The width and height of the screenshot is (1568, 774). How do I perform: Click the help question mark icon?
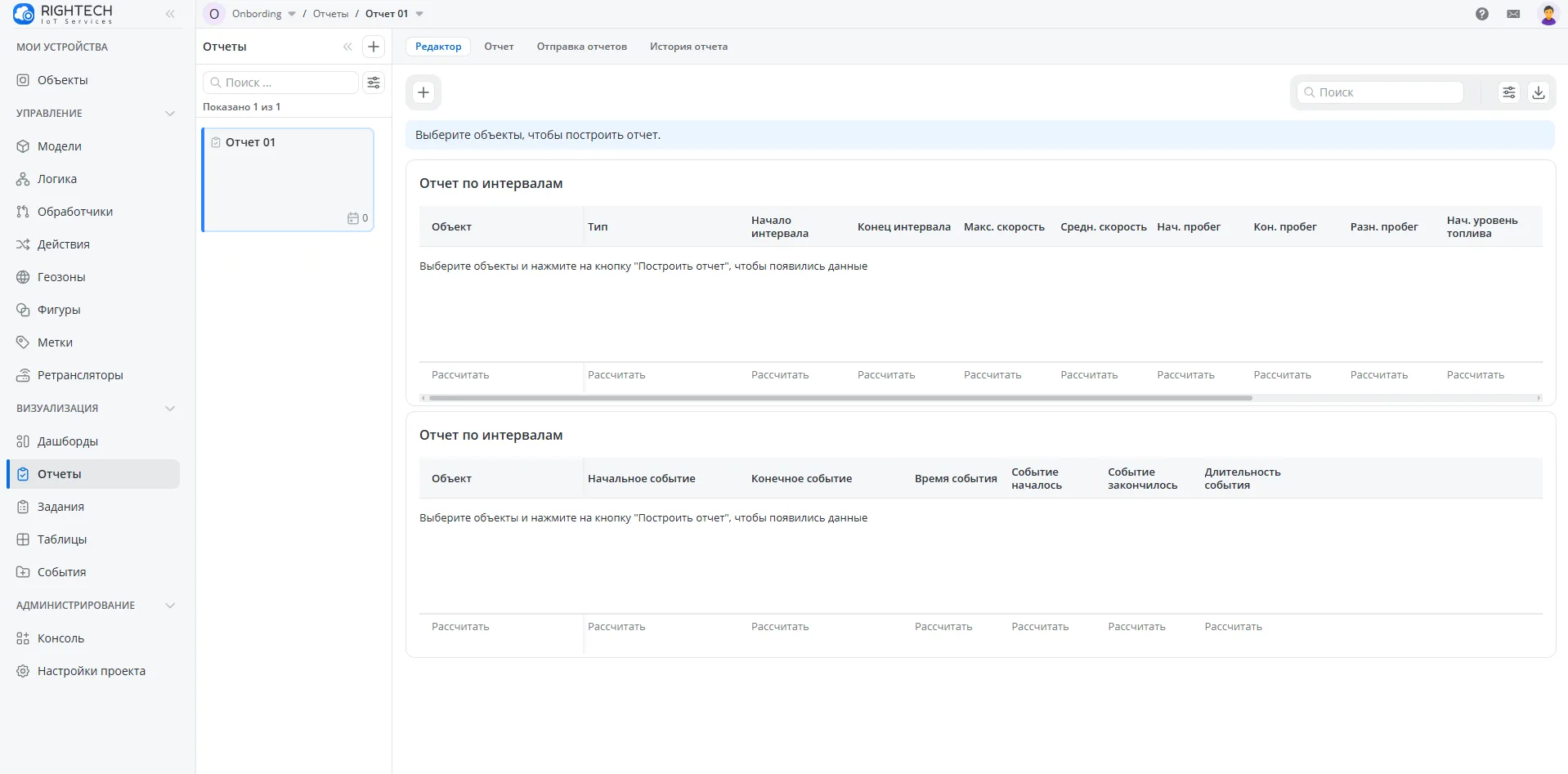pyautogui.click(x=1481, y=14)
